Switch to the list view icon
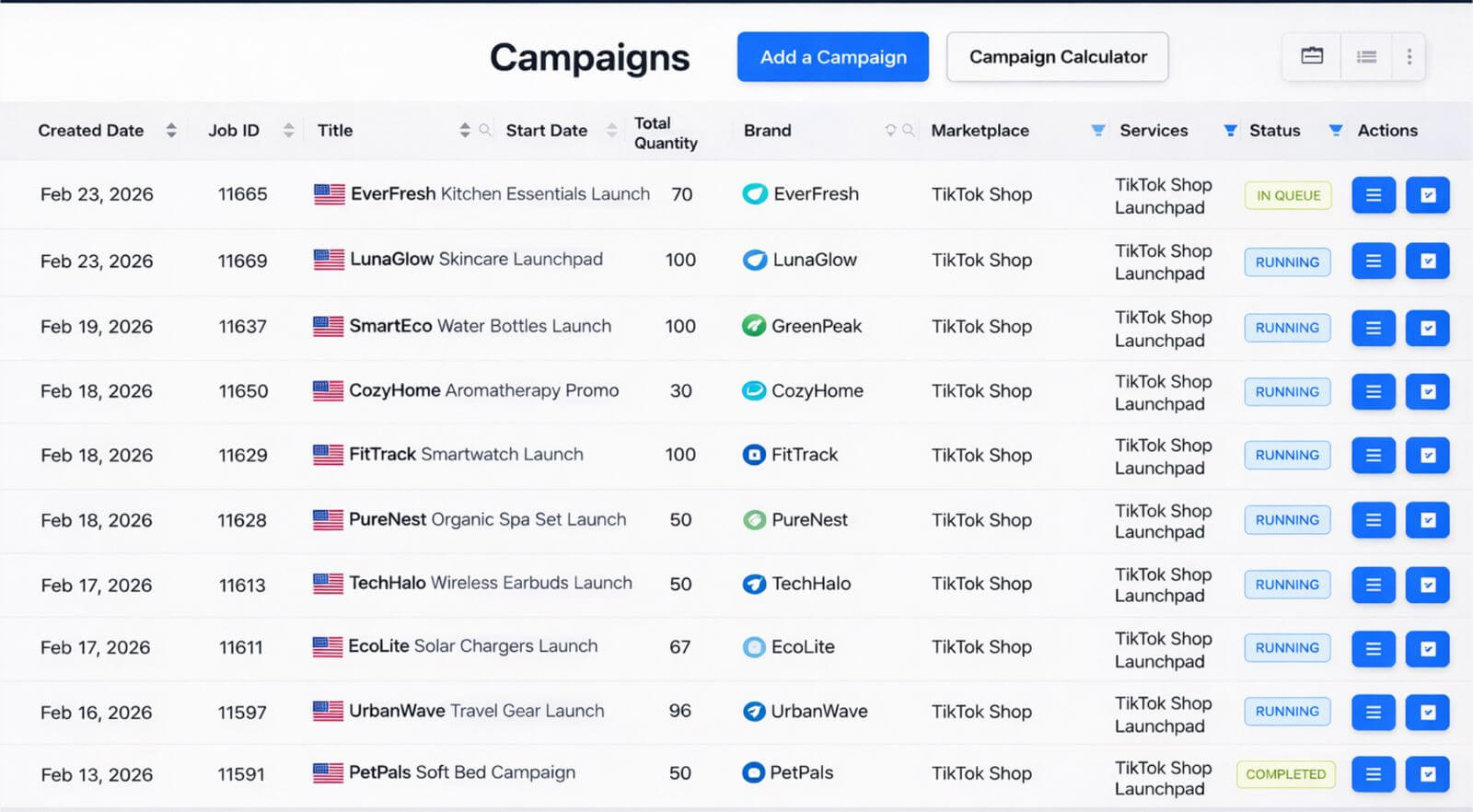 pos(1366,56)
